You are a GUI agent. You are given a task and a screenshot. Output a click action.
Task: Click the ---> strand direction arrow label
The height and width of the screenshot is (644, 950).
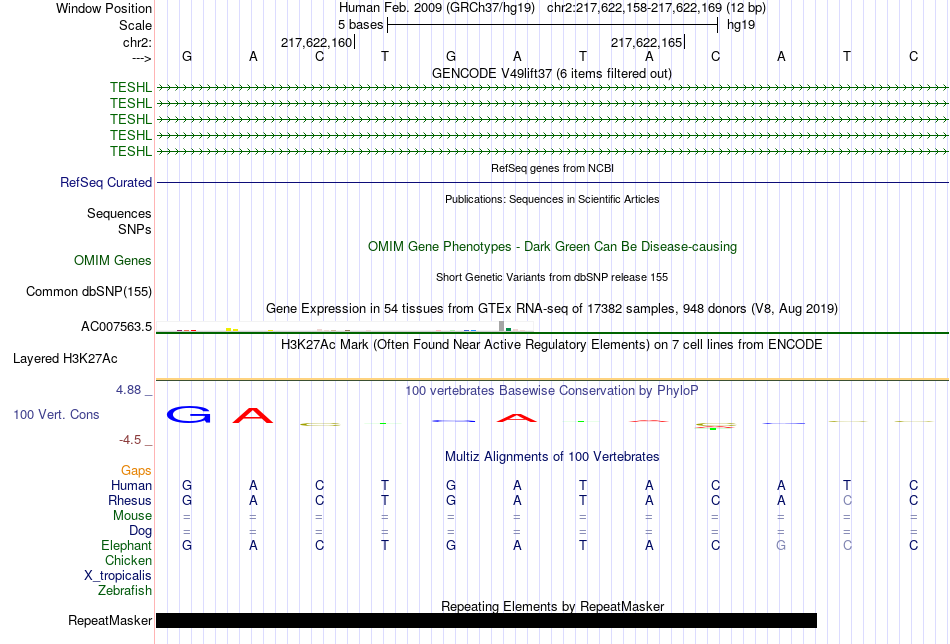141,58
